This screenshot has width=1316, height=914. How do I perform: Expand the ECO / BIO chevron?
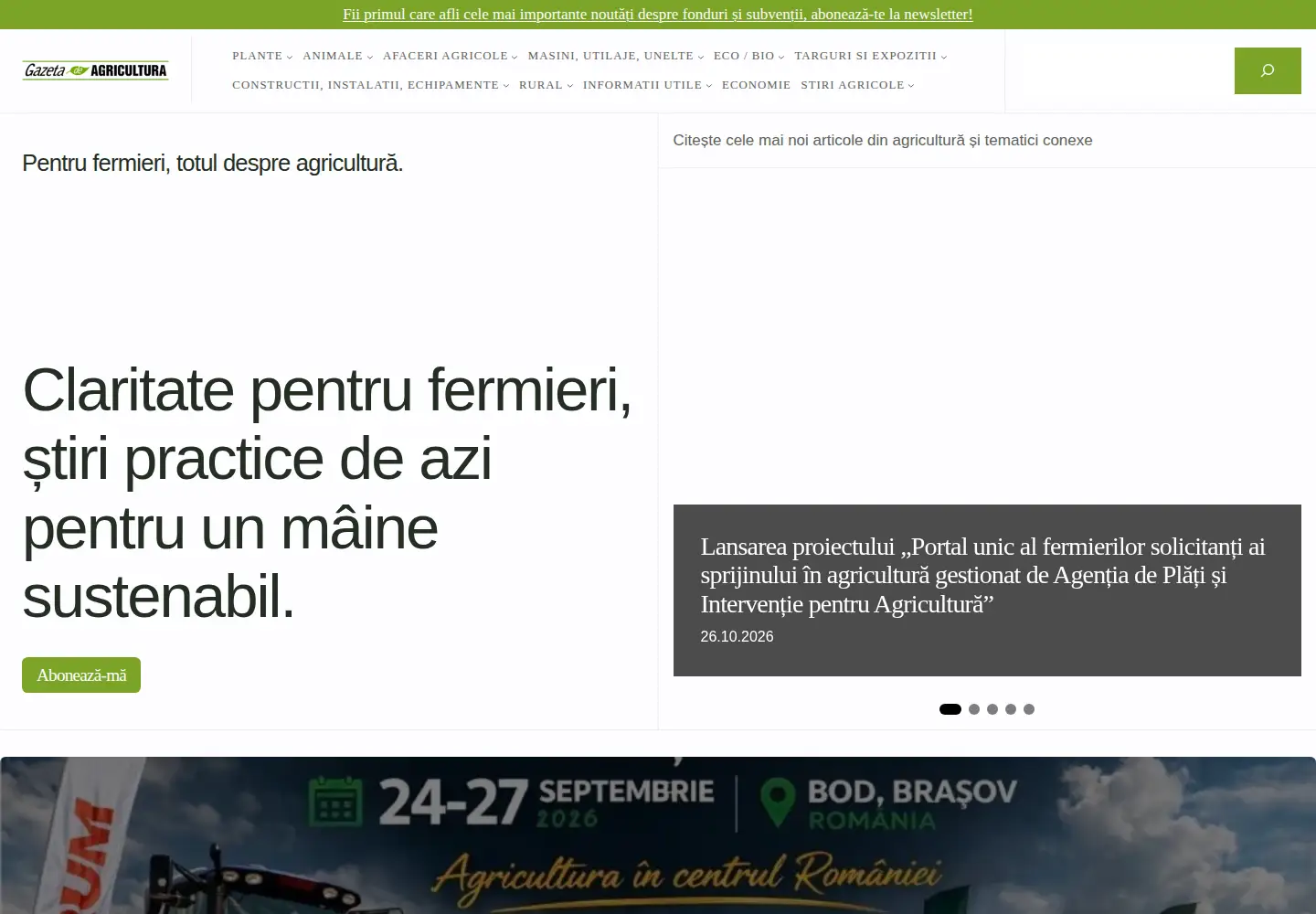point(781,57)
